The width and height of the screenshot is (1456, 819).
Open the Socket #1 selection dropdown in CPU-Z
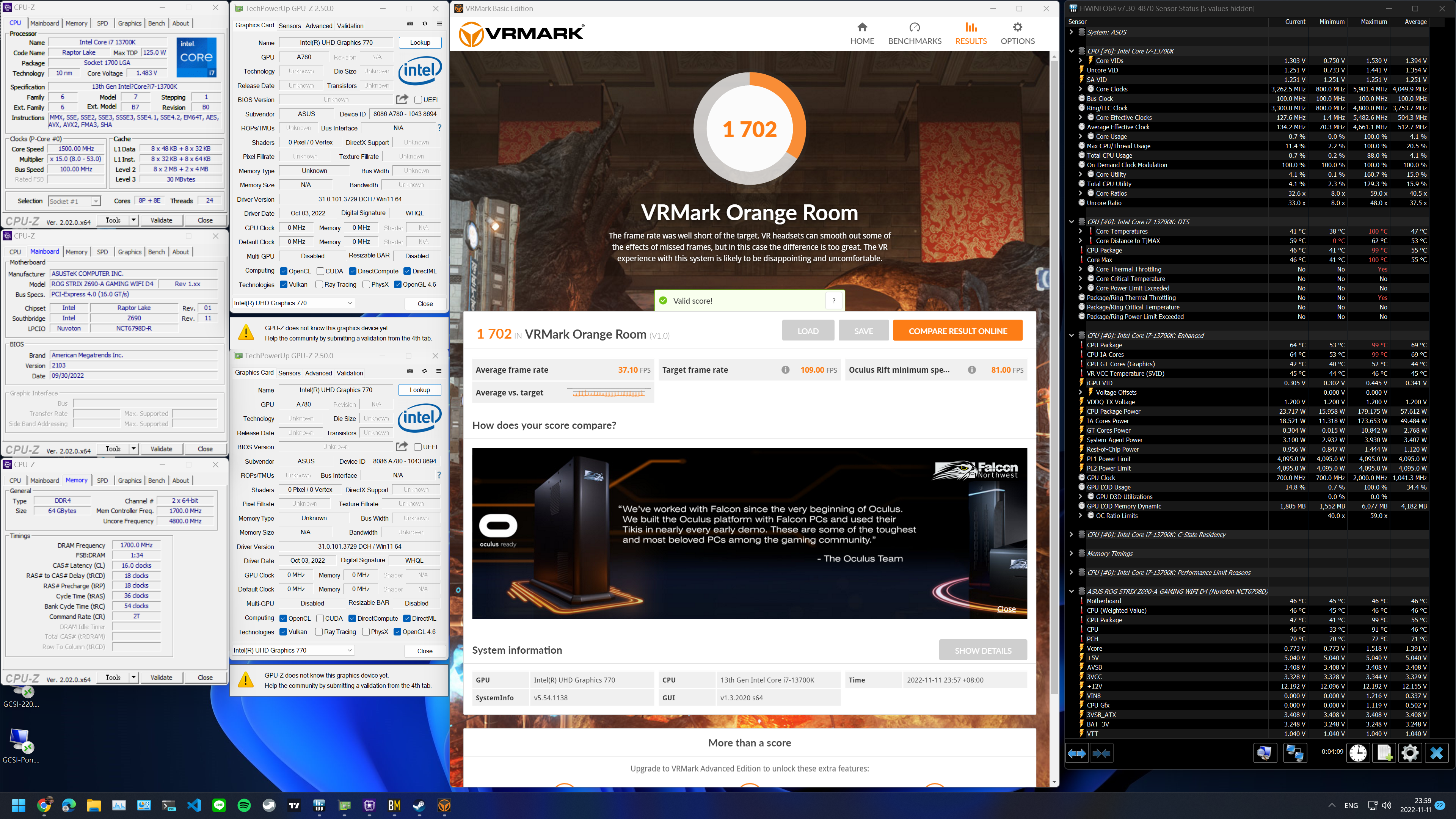coord(74,201)
